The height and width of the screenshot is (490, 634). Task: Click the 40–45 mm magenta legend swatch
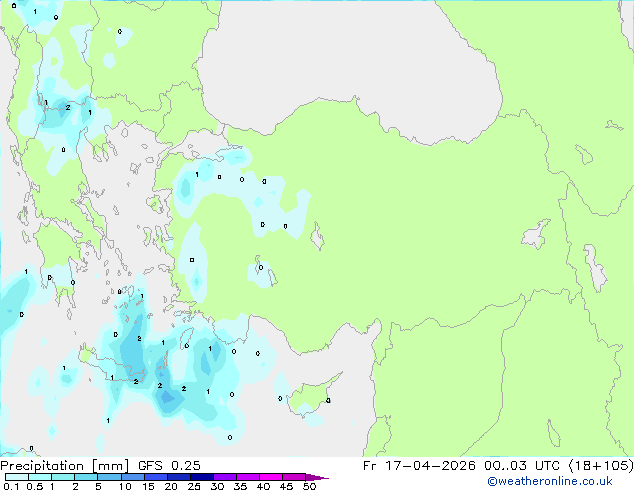click(x=271, y=477)
